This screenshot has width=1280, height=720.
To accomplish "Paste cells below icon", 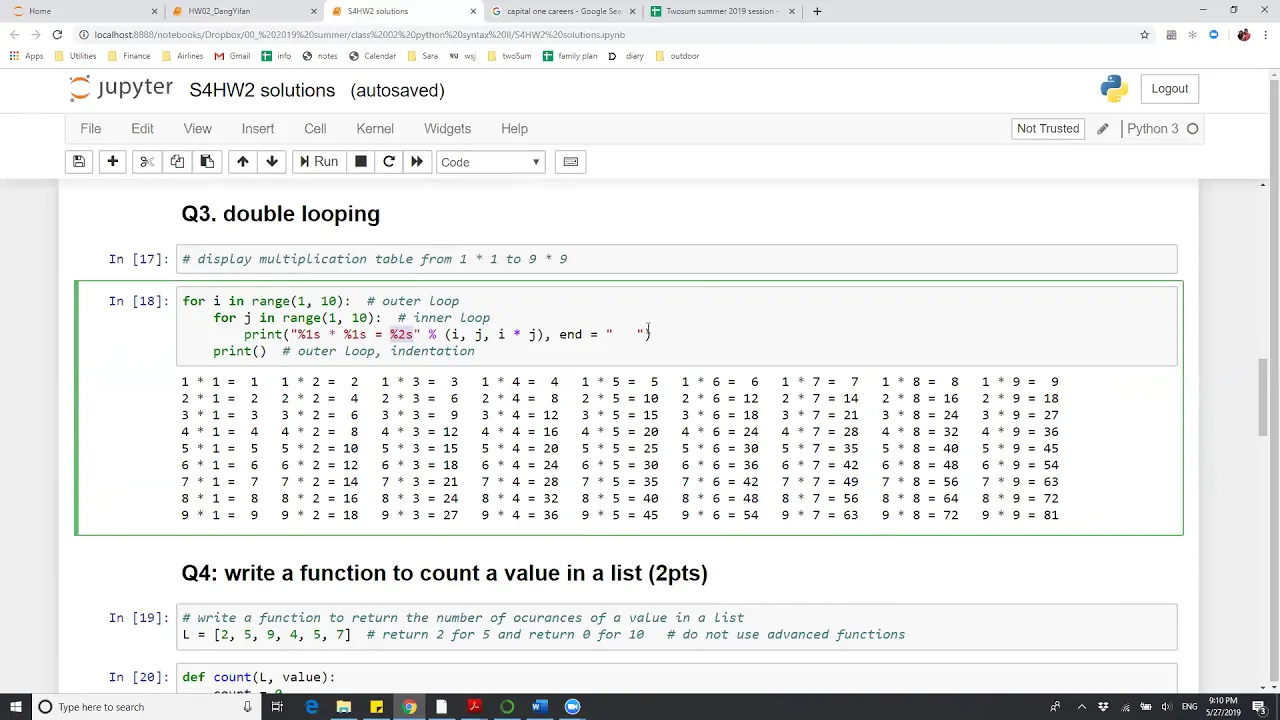I will coord(207,162).
